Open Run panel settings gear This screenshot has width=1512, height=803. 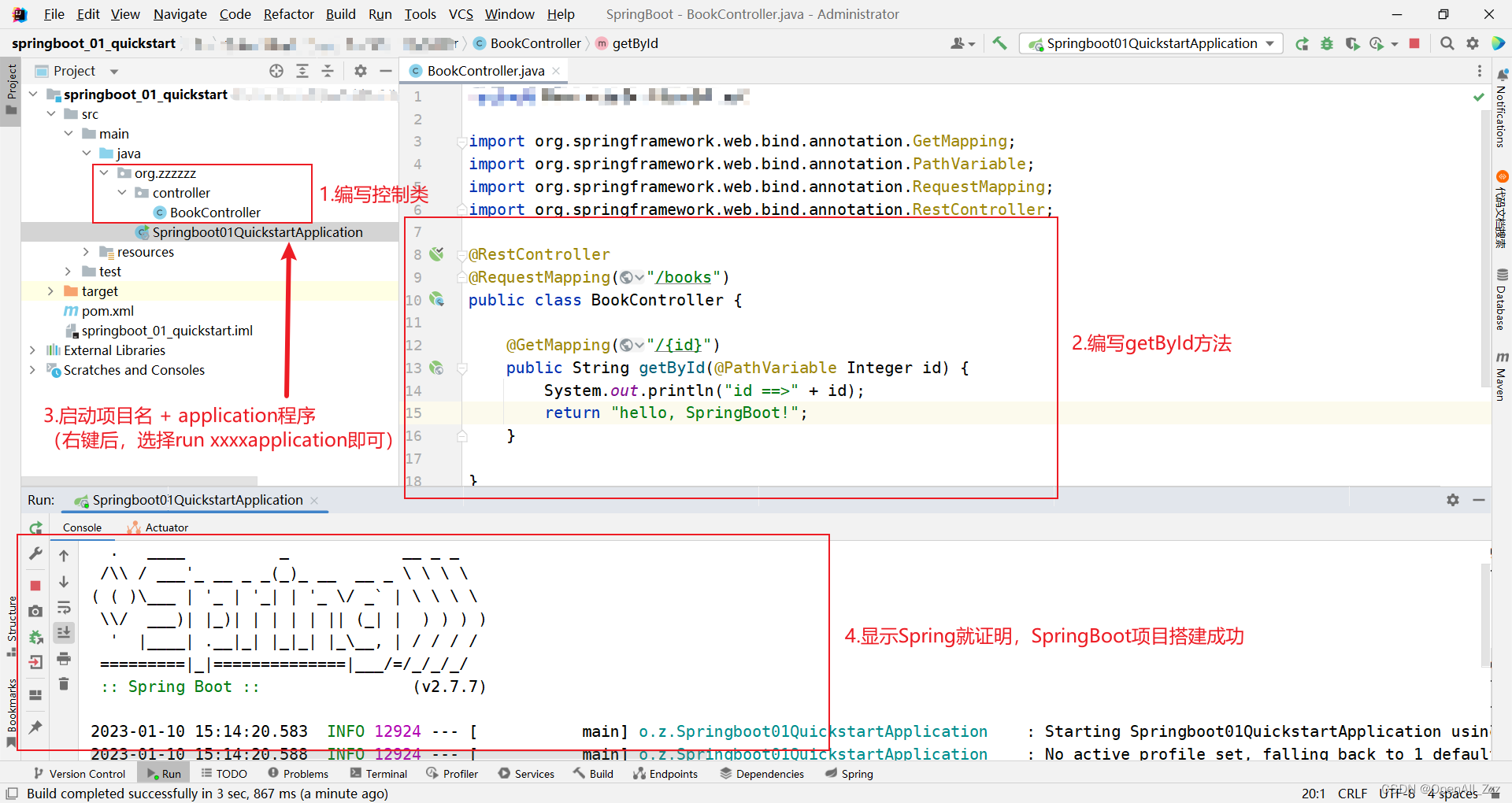(x=1453, y=500)
